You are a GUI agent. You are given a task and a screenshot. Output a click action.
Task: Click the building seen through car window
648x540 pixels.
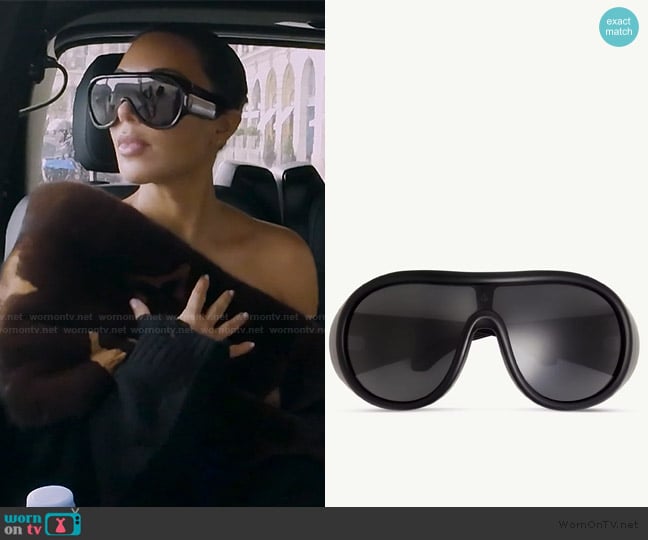tap(280, 100)
